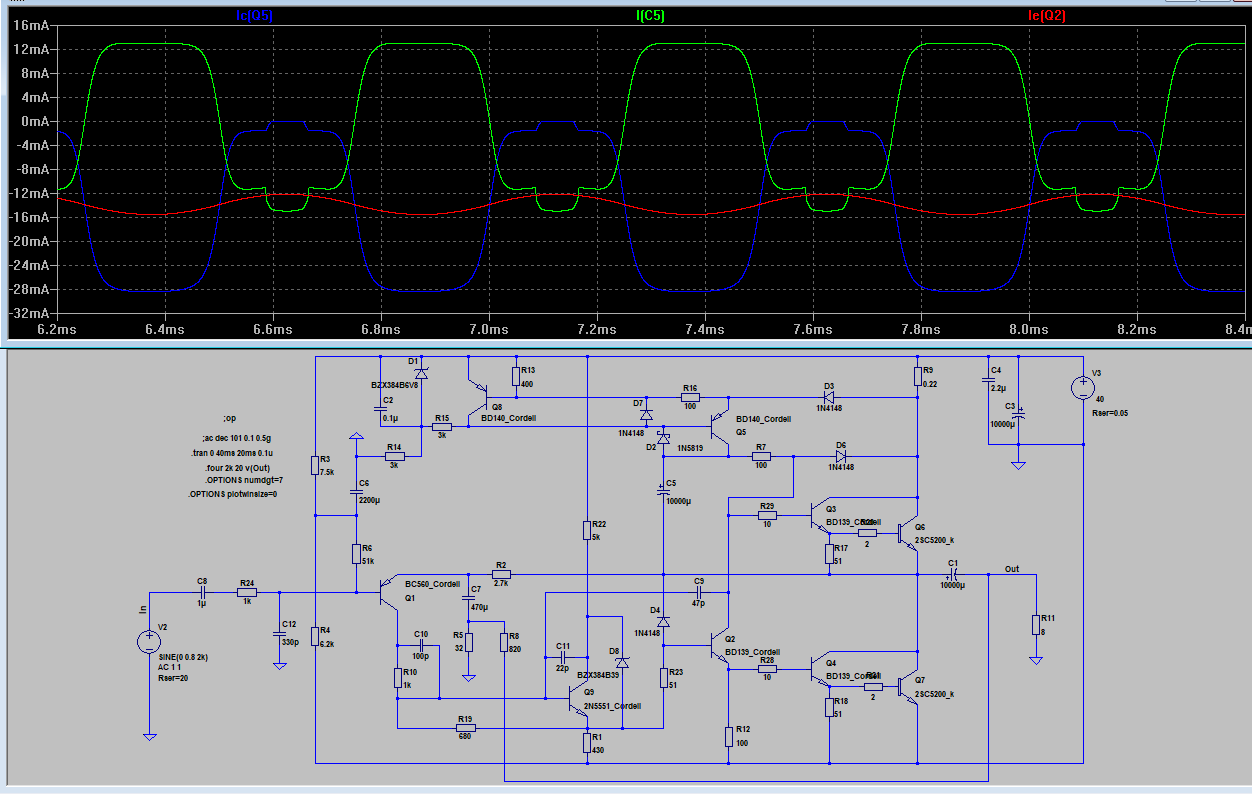This screenshot has width=1252, height=794.
Task: Select output capacitor C1 symbol
Action: click(x=954, y=574)
